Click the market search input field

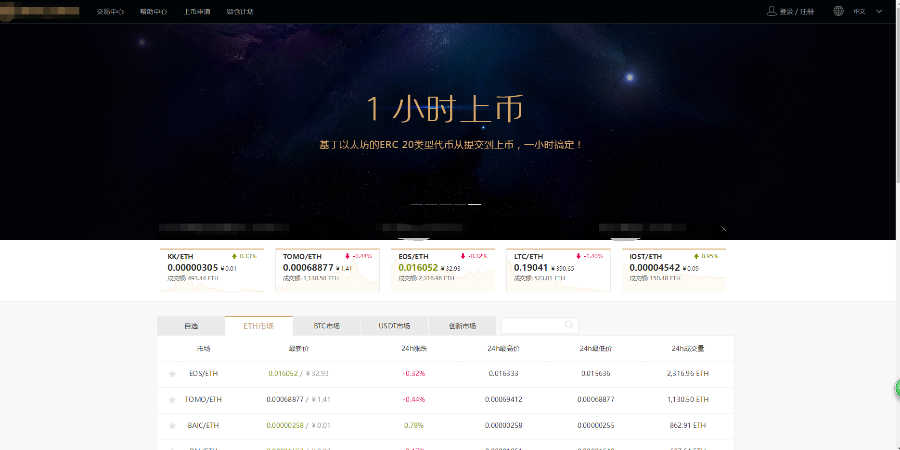pos(532,325)
